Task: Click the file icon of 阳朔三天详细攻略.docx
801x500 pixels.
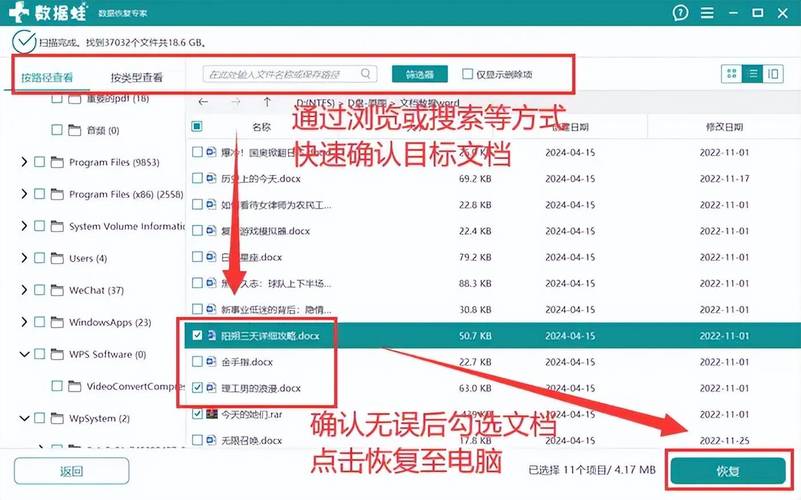Action: [211, 336]
